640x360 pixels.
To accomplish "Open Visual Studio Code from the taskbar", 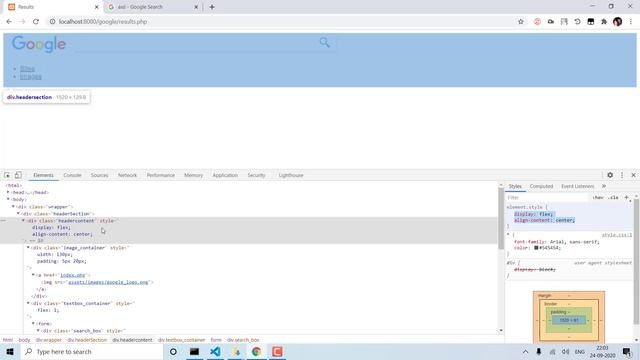I will [x=215, y=351].
